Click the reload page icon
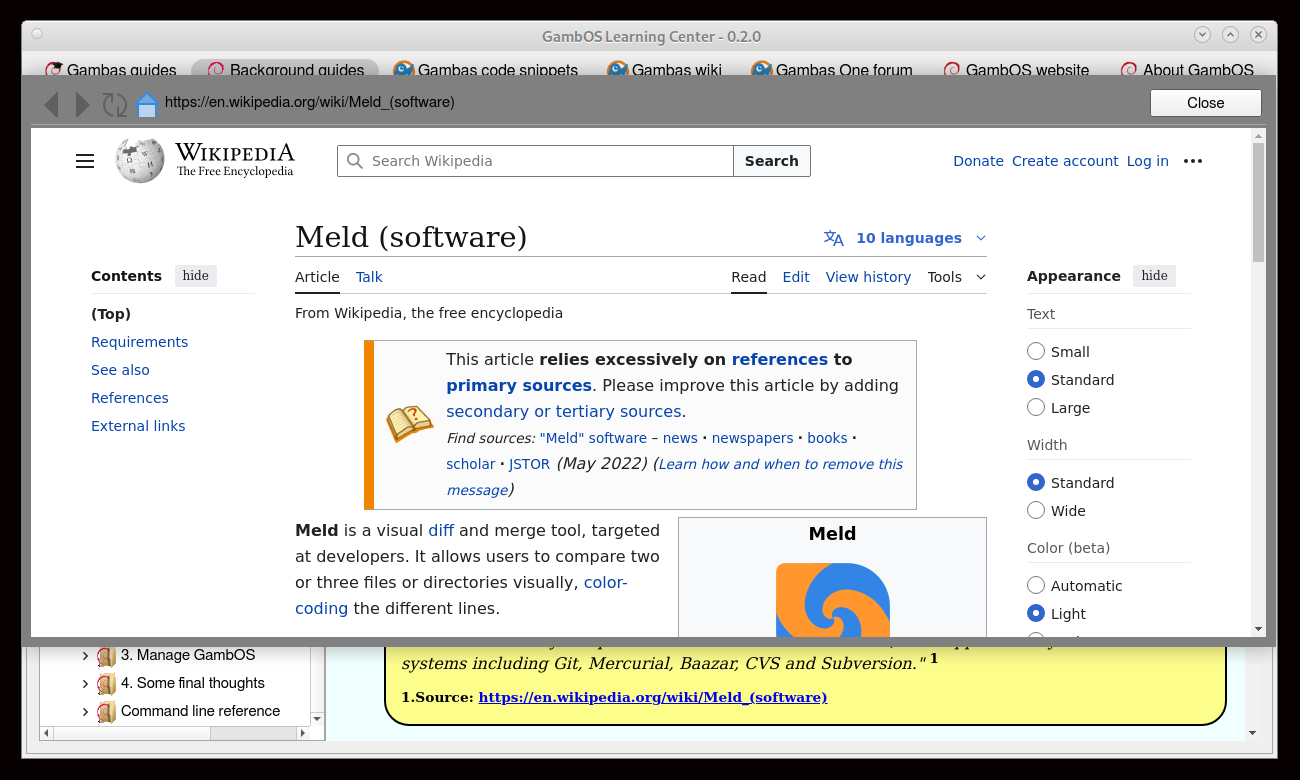The width and height of the screenshot is (1300, 780). click(x=115, y=104)
